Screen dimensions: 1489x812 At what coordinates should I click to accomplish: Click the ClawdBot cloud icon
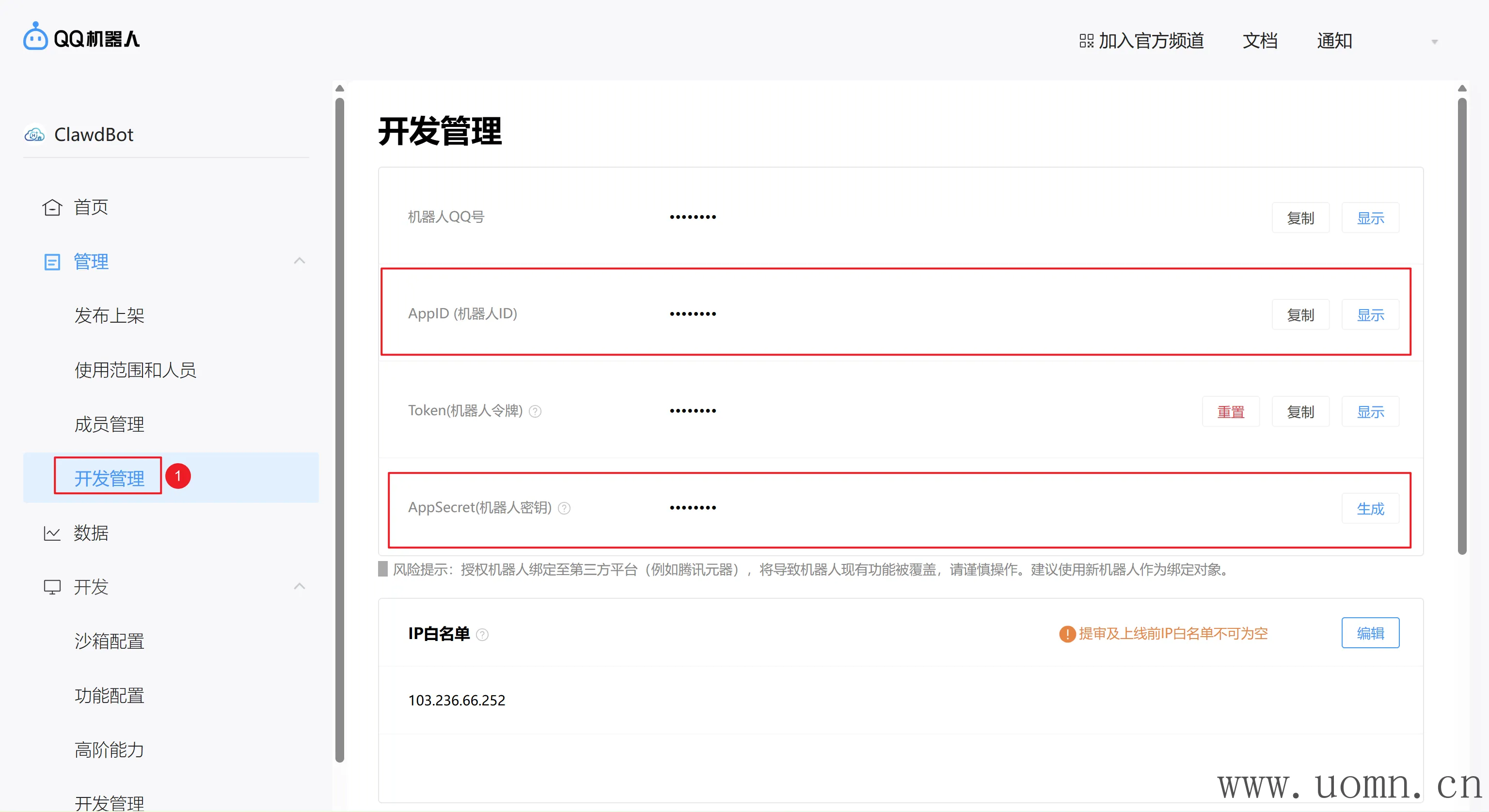point(35,135)
